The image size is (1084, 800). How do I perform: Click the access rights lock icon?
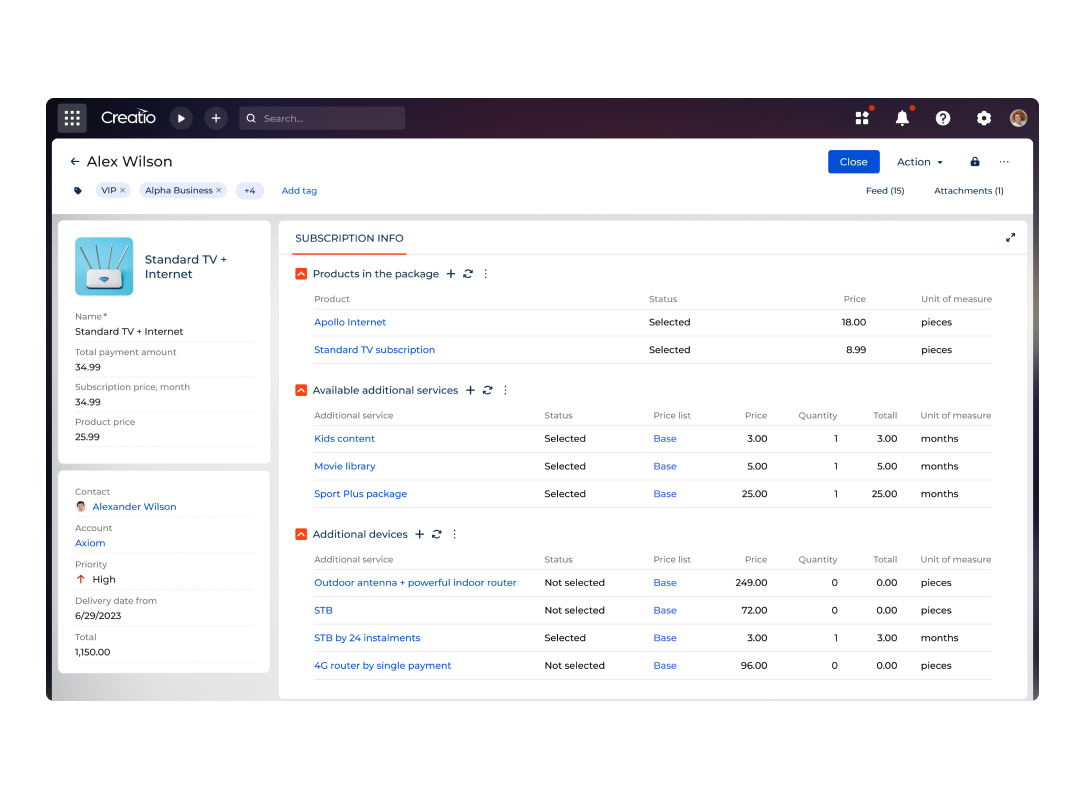click(x=974, y=161)
